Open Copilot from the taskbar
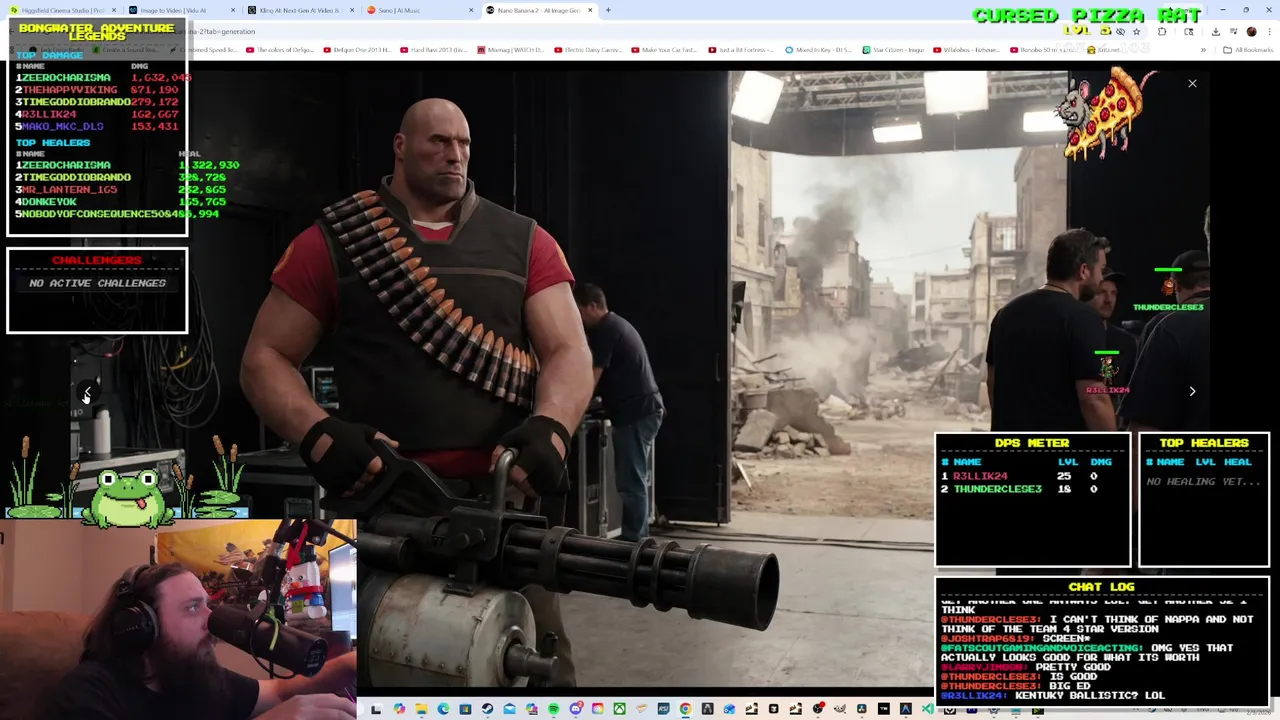 pyautogui.click(x=399, y=710)
